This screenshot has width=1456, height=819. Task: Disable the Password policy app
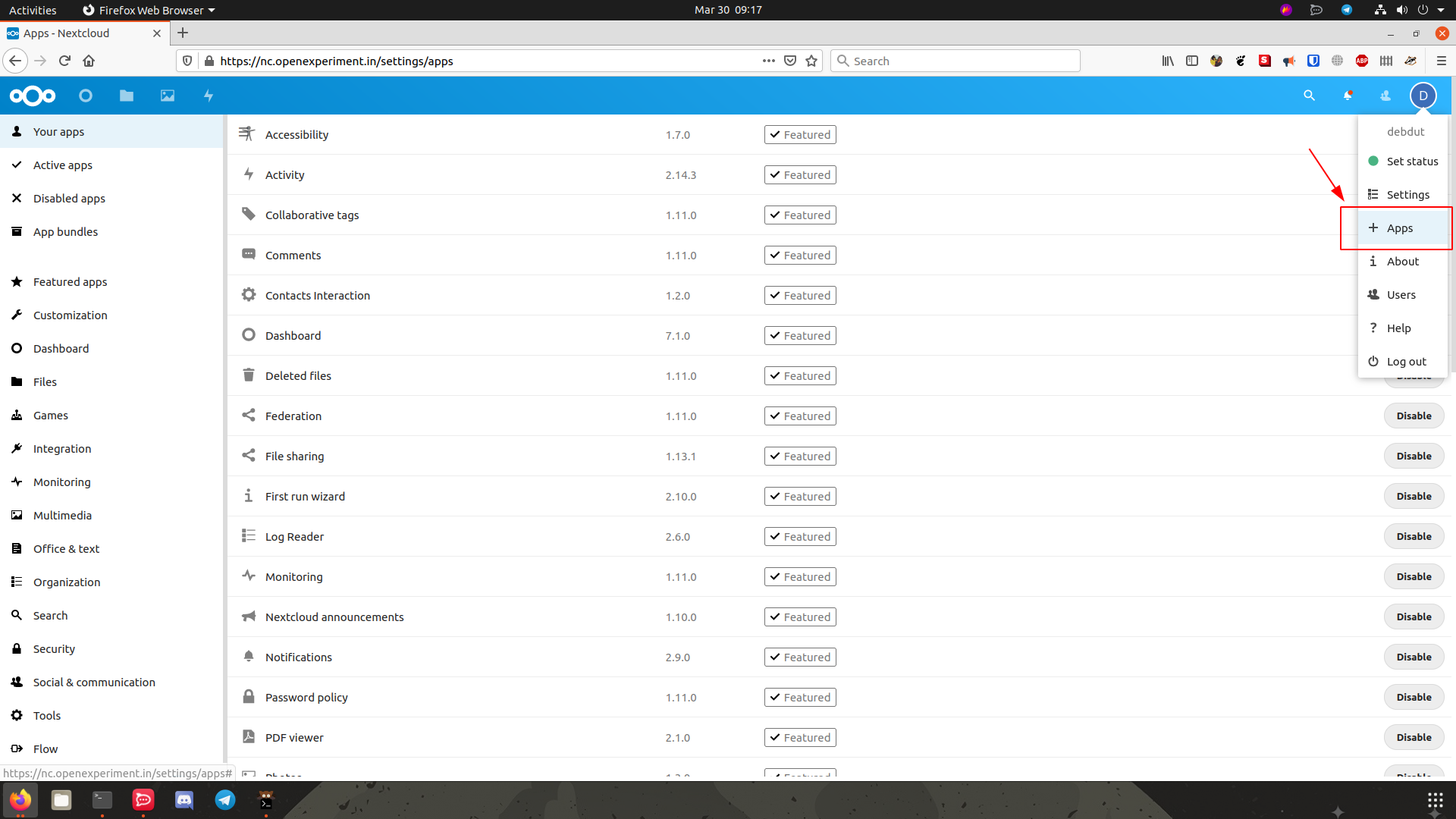(1414, 697)
